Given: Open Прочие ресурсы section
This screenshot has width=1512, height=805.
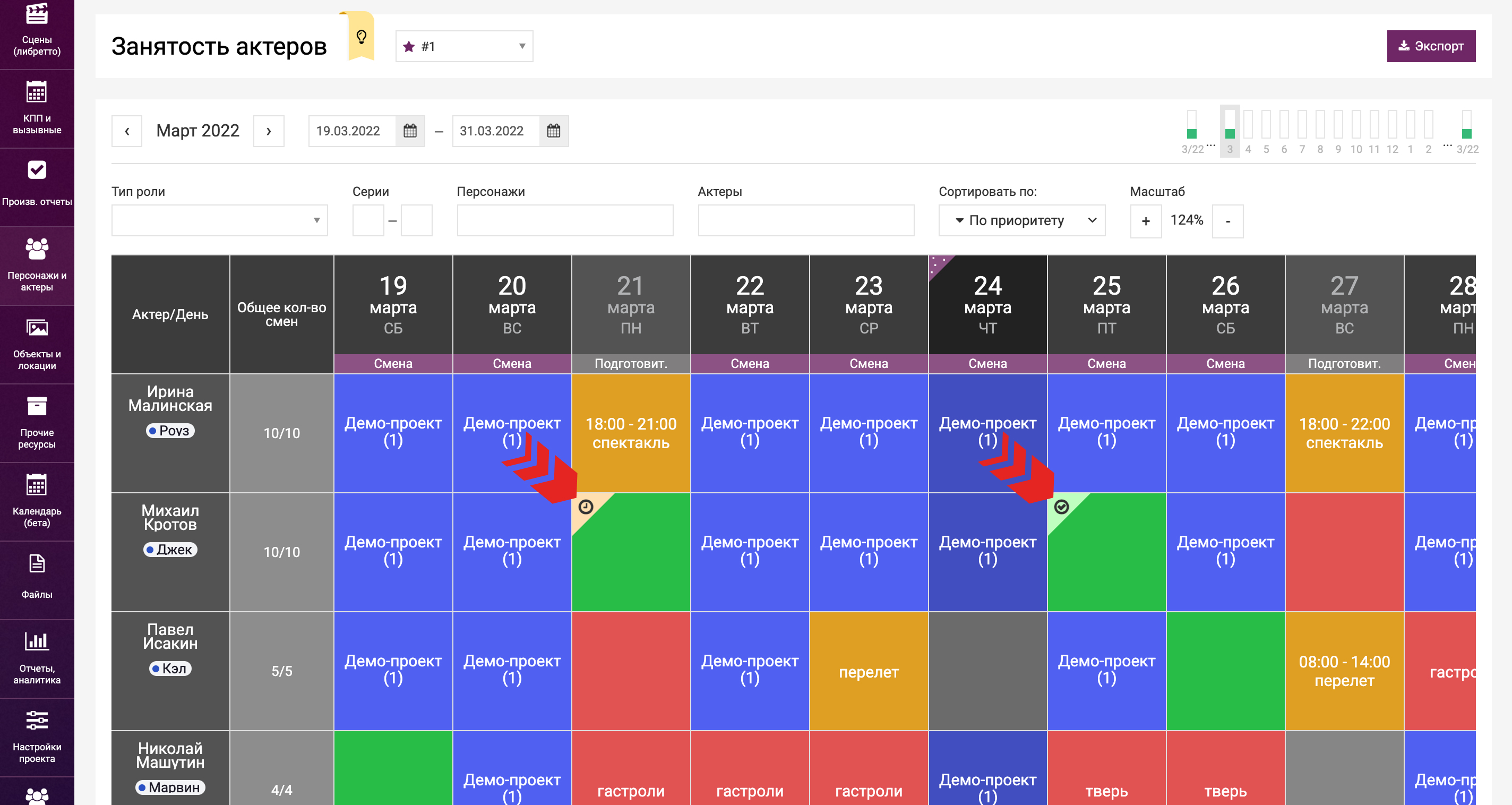Looking at the screenshot, I should click(x=37, y=423).
